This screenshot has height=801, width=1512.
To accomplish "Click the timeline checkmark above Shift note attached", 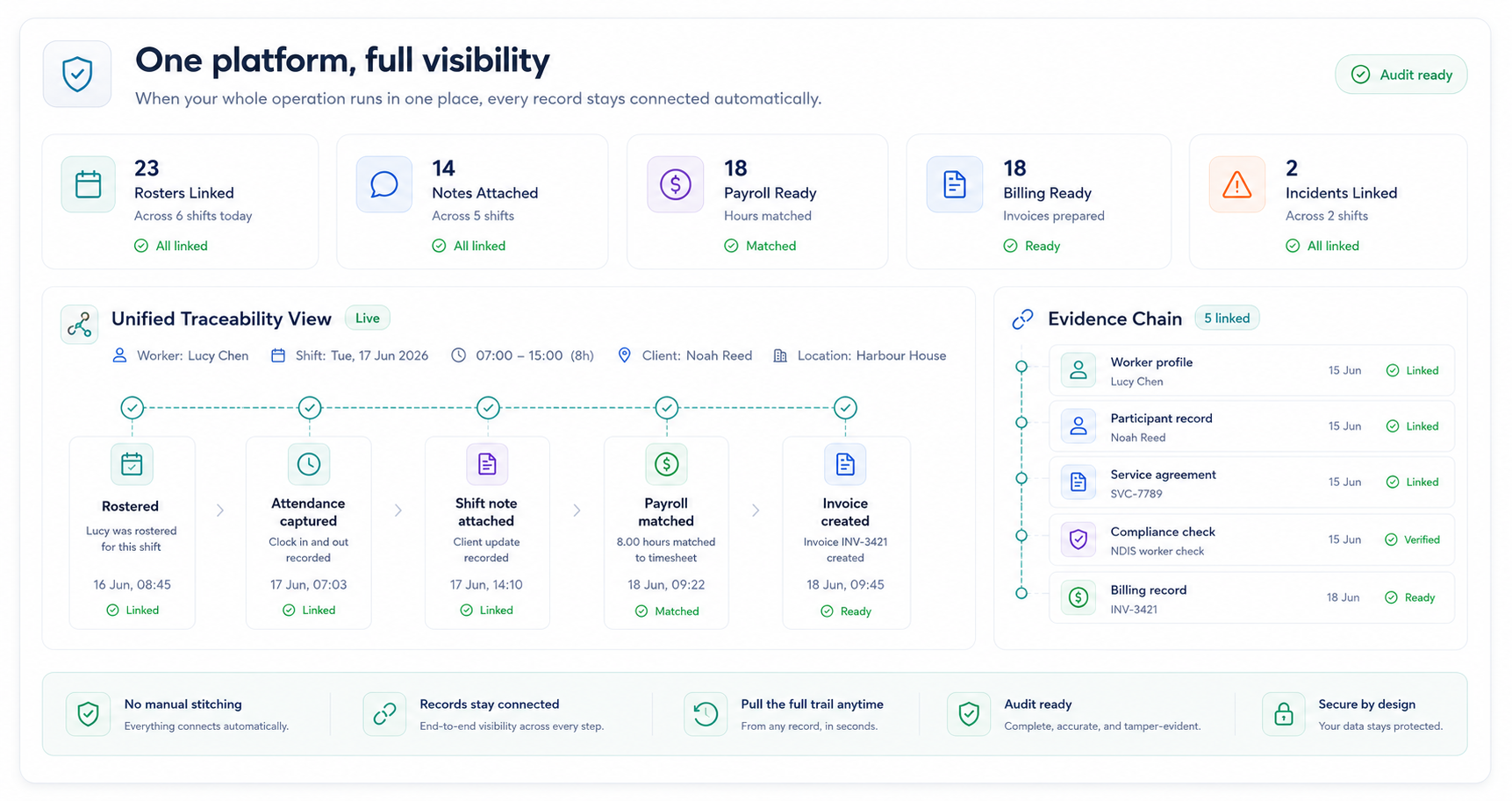I will click(x=489, y=408).
